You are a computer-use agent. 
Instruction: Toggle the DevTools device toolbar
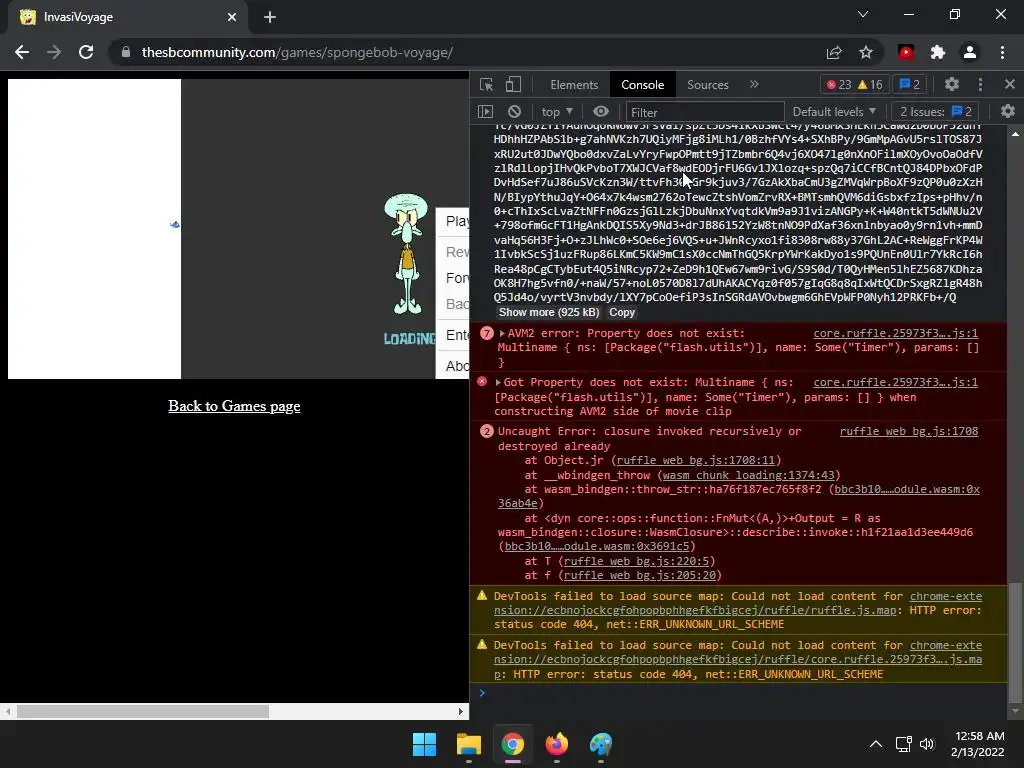click(513, 84)
